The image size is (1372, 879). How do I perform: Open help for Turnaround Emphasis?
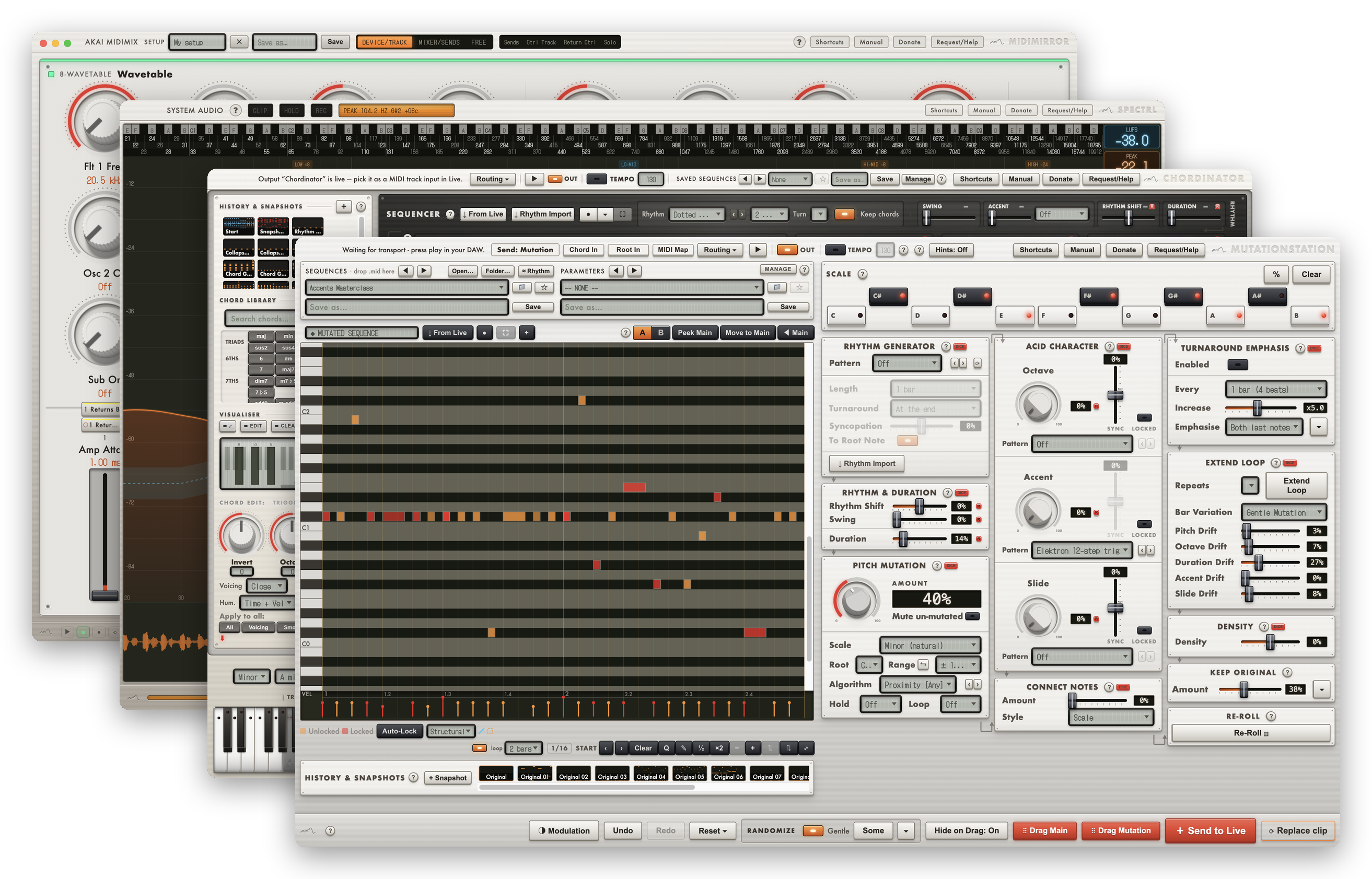1300,348
